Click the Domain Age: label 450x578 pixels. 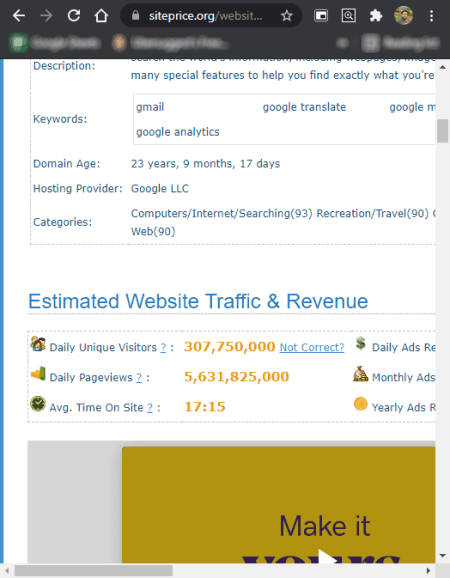coord(67,164)
